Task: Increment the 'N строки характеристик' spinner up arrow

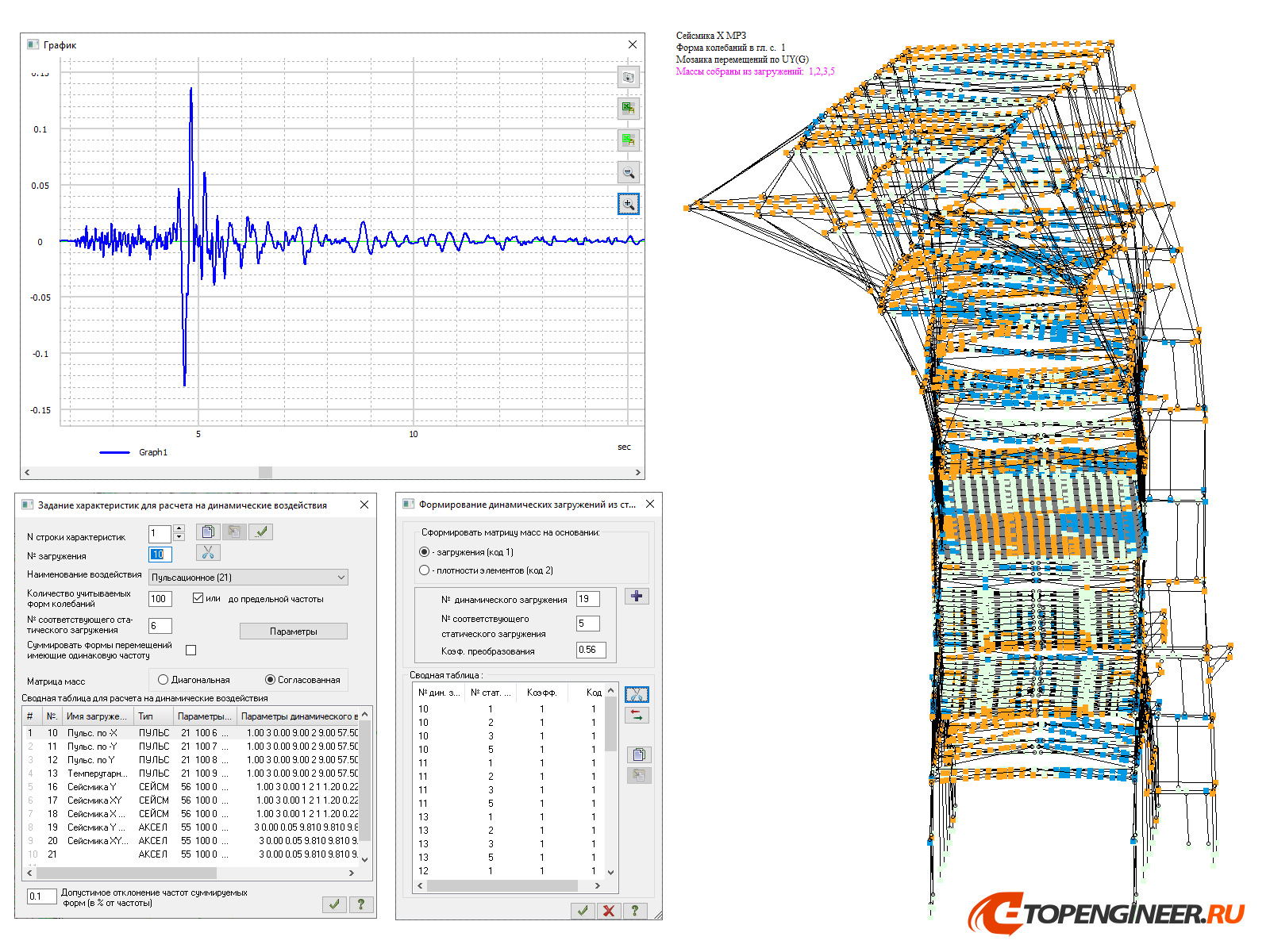Action: 179,528
